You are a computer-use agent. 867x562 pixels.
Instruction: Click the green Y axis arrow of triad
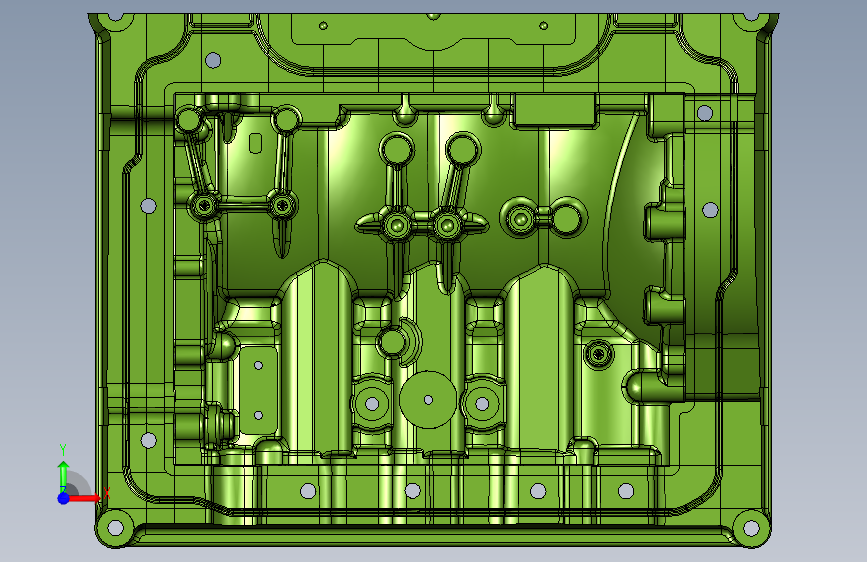pyautogui.click(x=63, y=477)
